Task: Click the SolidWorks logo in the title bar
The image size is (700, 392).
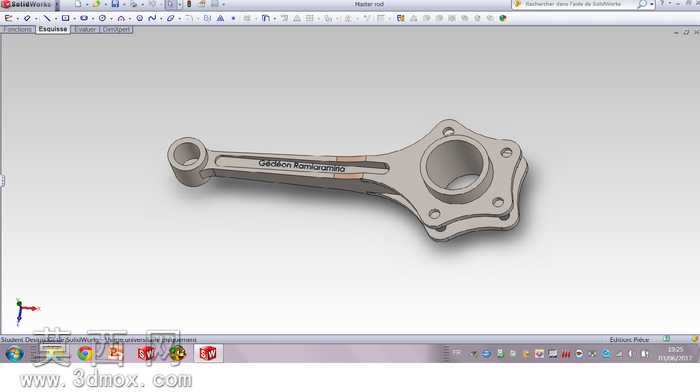Action: 27,4
